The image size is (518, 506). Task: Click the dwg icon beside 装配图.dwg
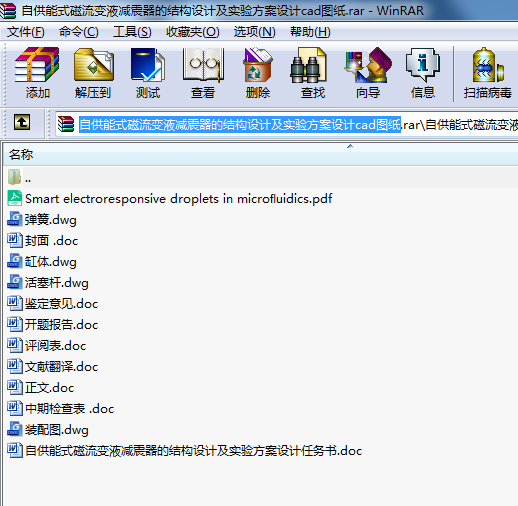click(x=15, y=429)
